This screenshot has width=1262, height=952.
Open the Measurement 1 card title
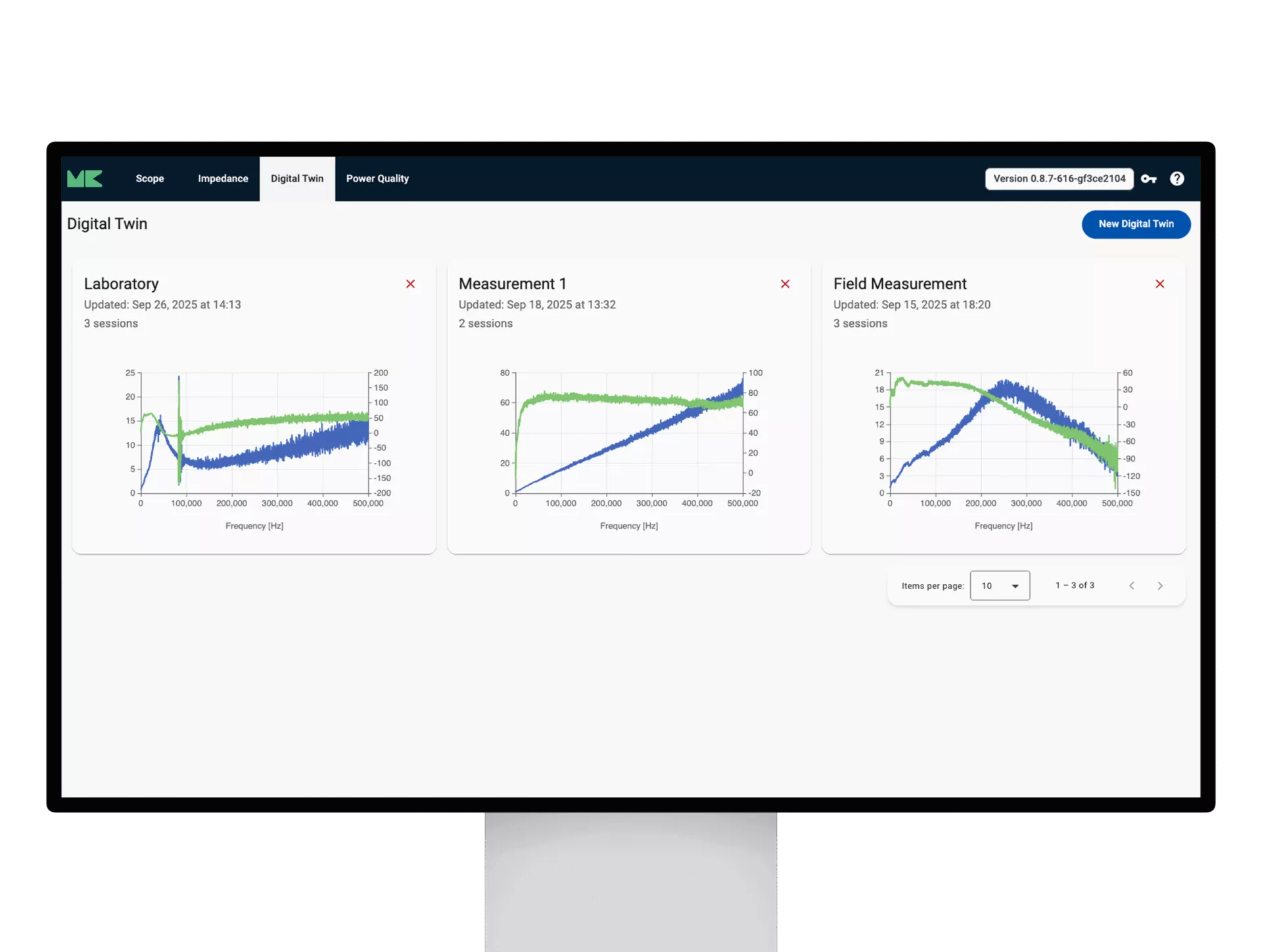pos(513,284)
